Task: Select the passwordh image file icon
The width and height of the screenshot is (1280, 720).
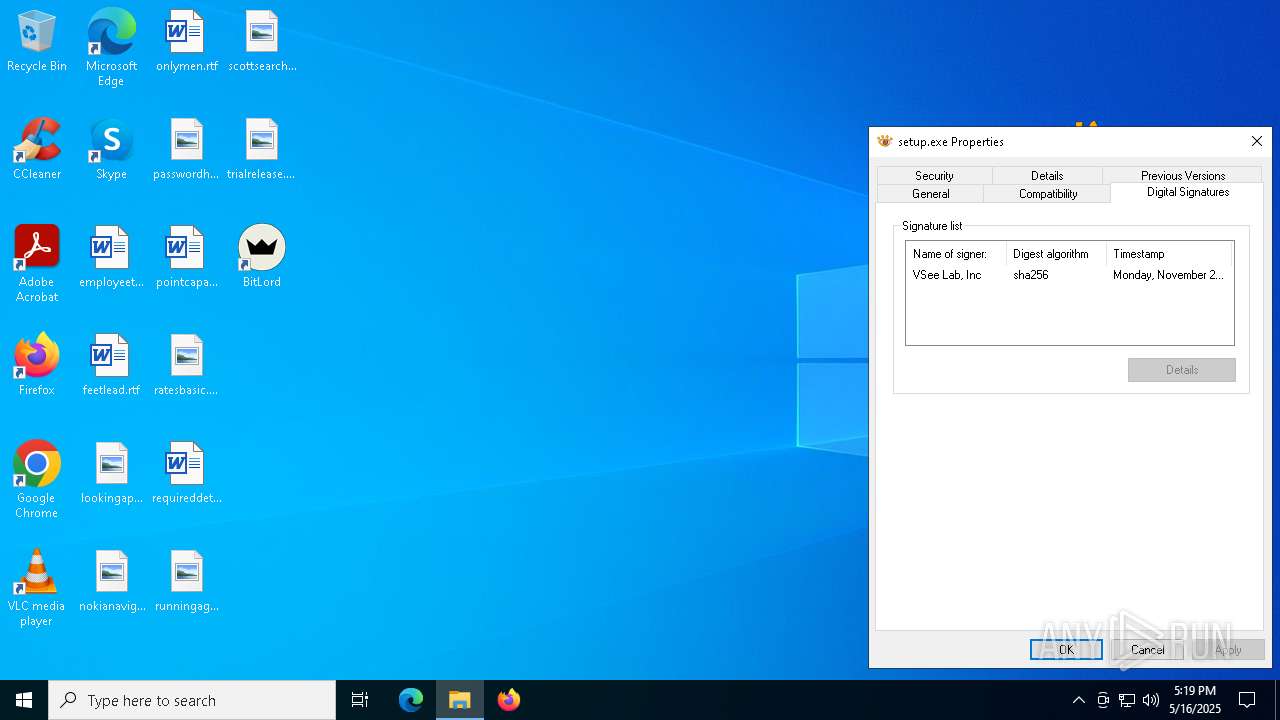Action: tap(187, 150)
